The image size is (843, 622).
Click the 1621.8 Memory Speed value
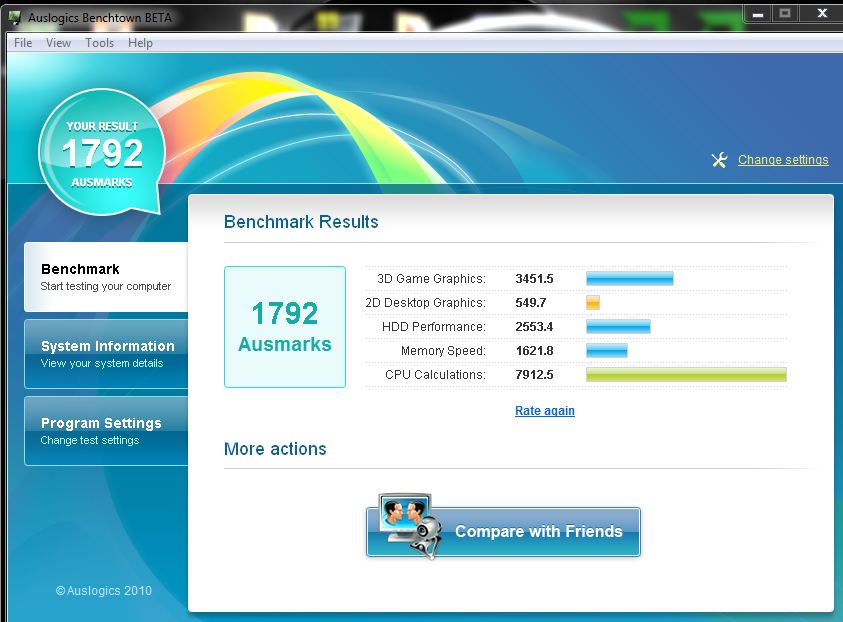tap(534, 351)
